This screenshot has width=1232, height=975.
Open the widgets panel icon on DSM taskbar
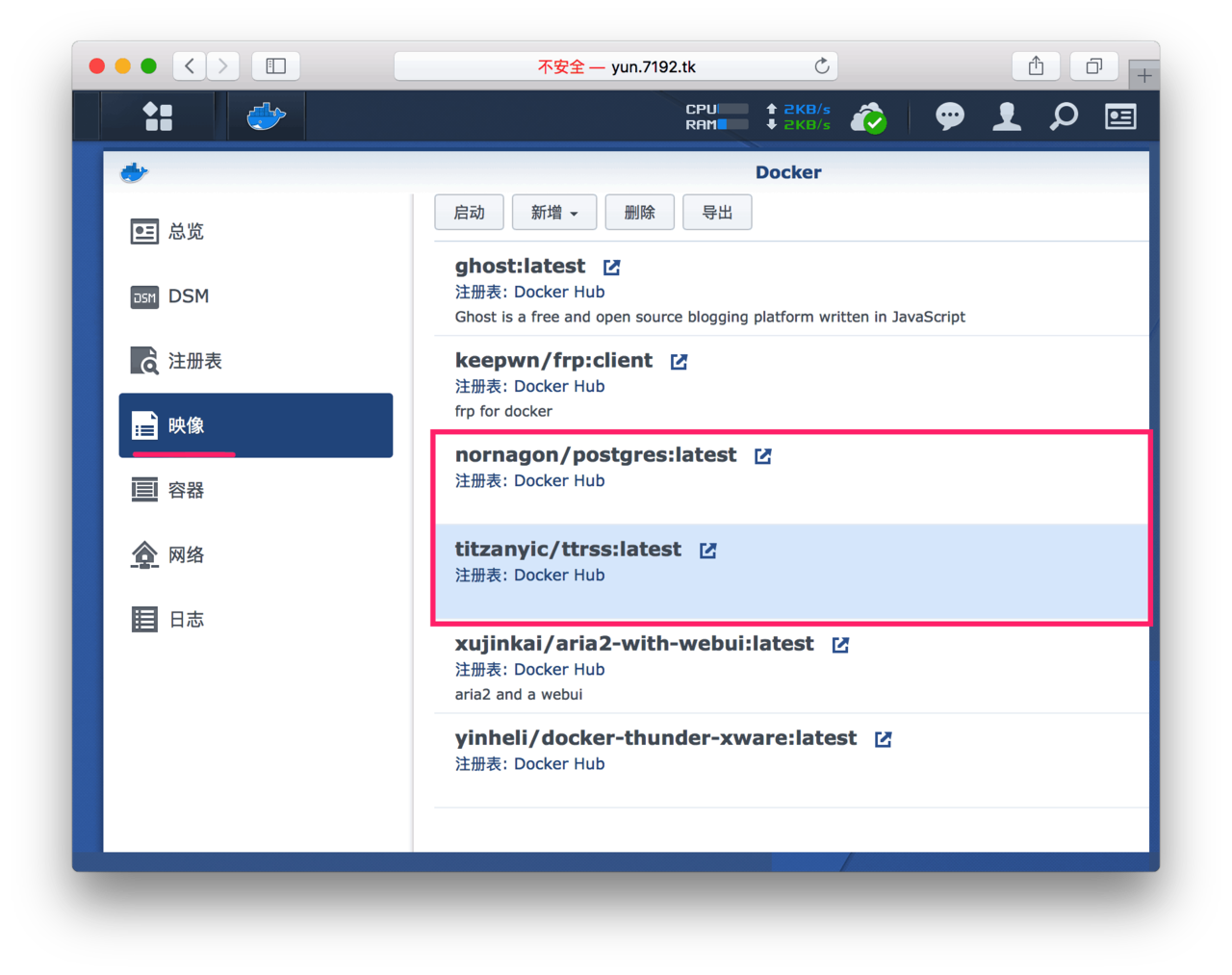click(x=1120, y=116)
